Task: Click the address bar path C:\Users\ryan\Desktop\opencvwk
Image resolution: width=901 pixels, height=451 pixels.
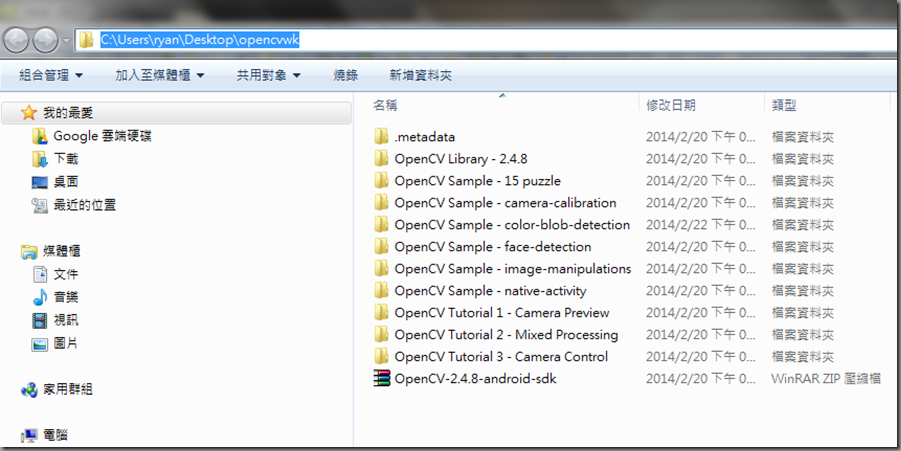Action: coord(200,40)
